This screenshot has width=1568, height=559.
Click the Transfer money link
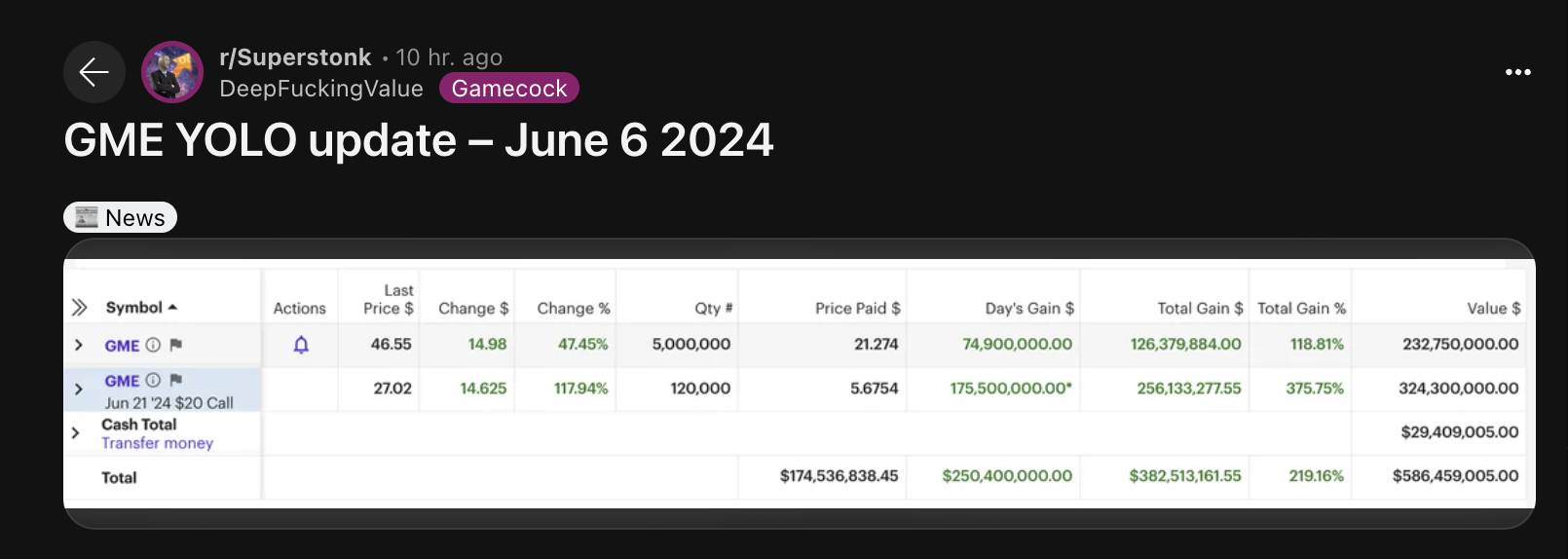coord(157,443)
